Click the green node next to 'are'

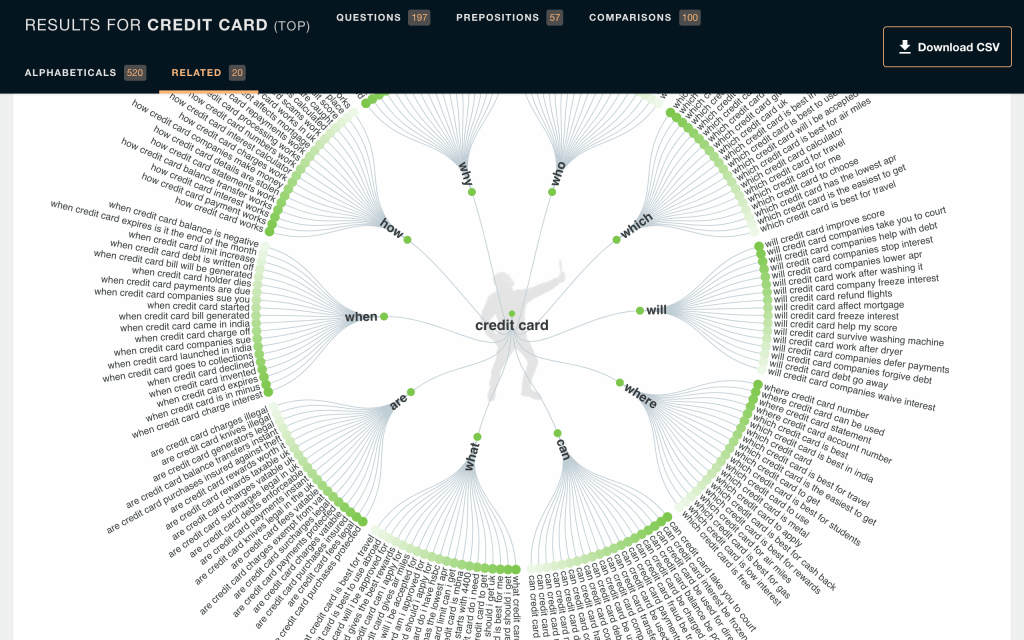click(411, 392)
